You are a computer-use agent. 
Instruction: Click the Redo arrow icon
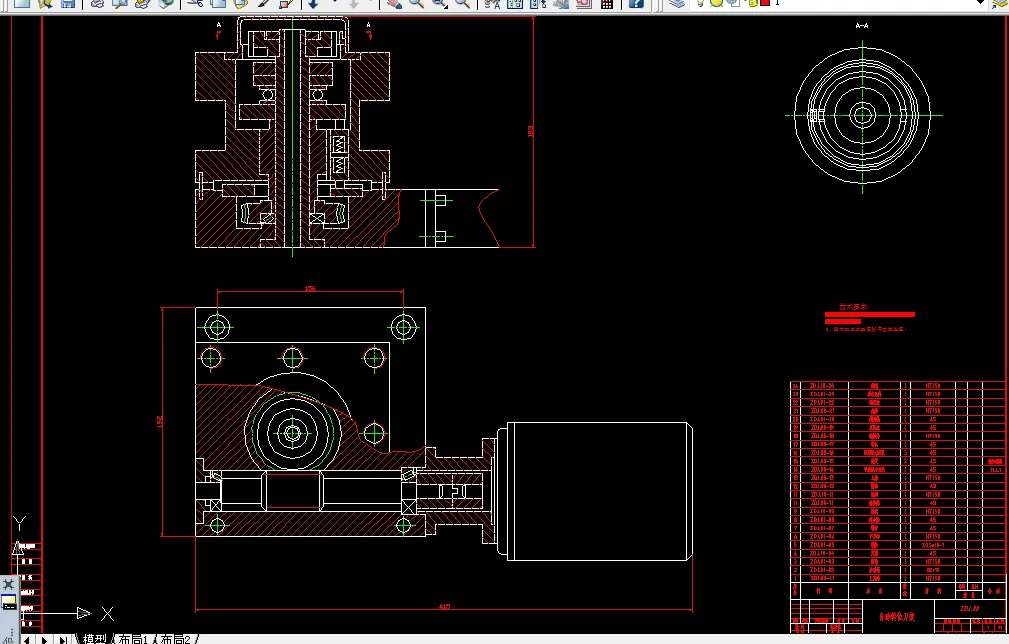(353, 3)
